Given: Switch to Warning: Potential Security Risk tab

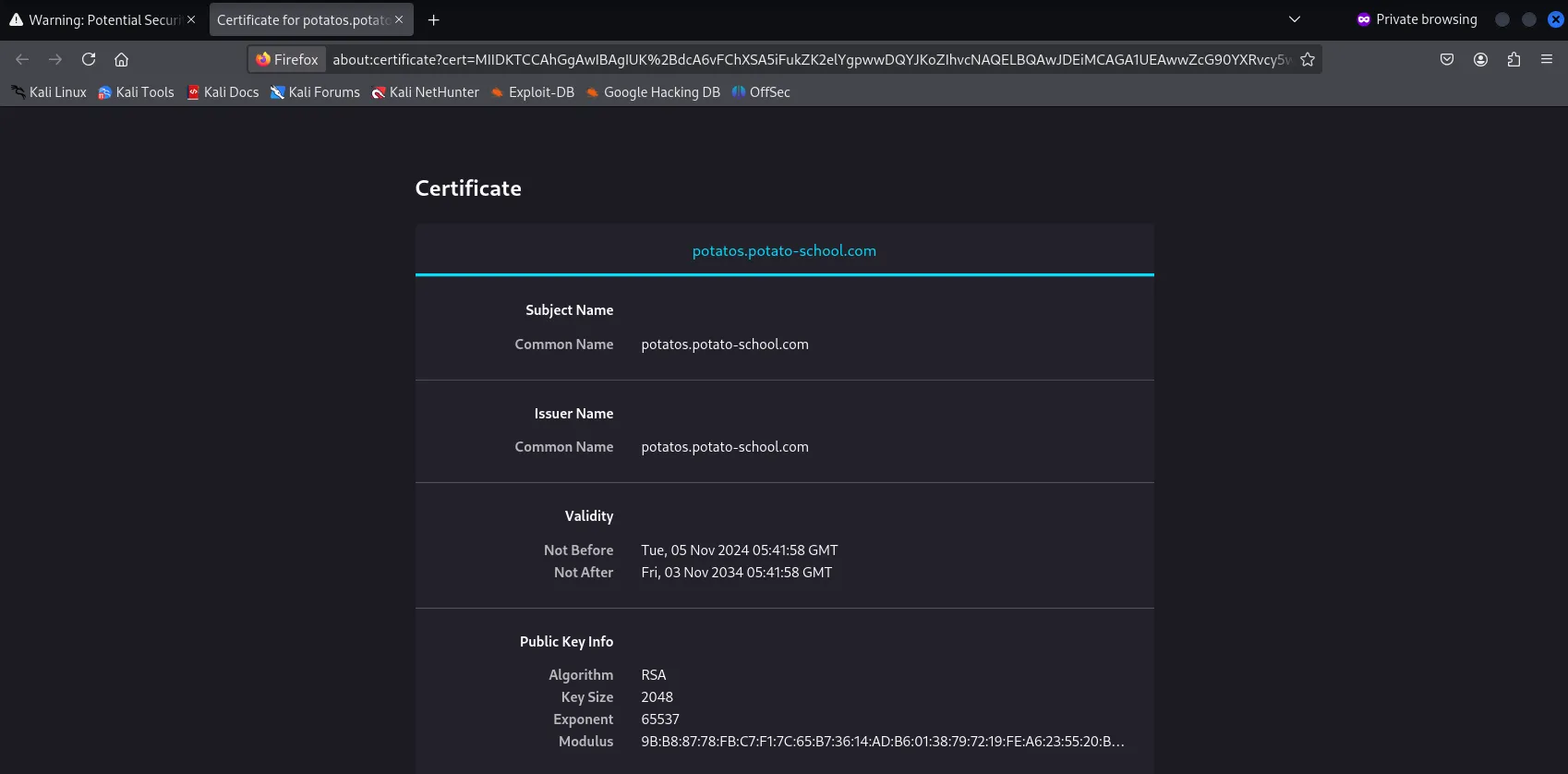Looking at the screenshot, I should tap(103, 19).
